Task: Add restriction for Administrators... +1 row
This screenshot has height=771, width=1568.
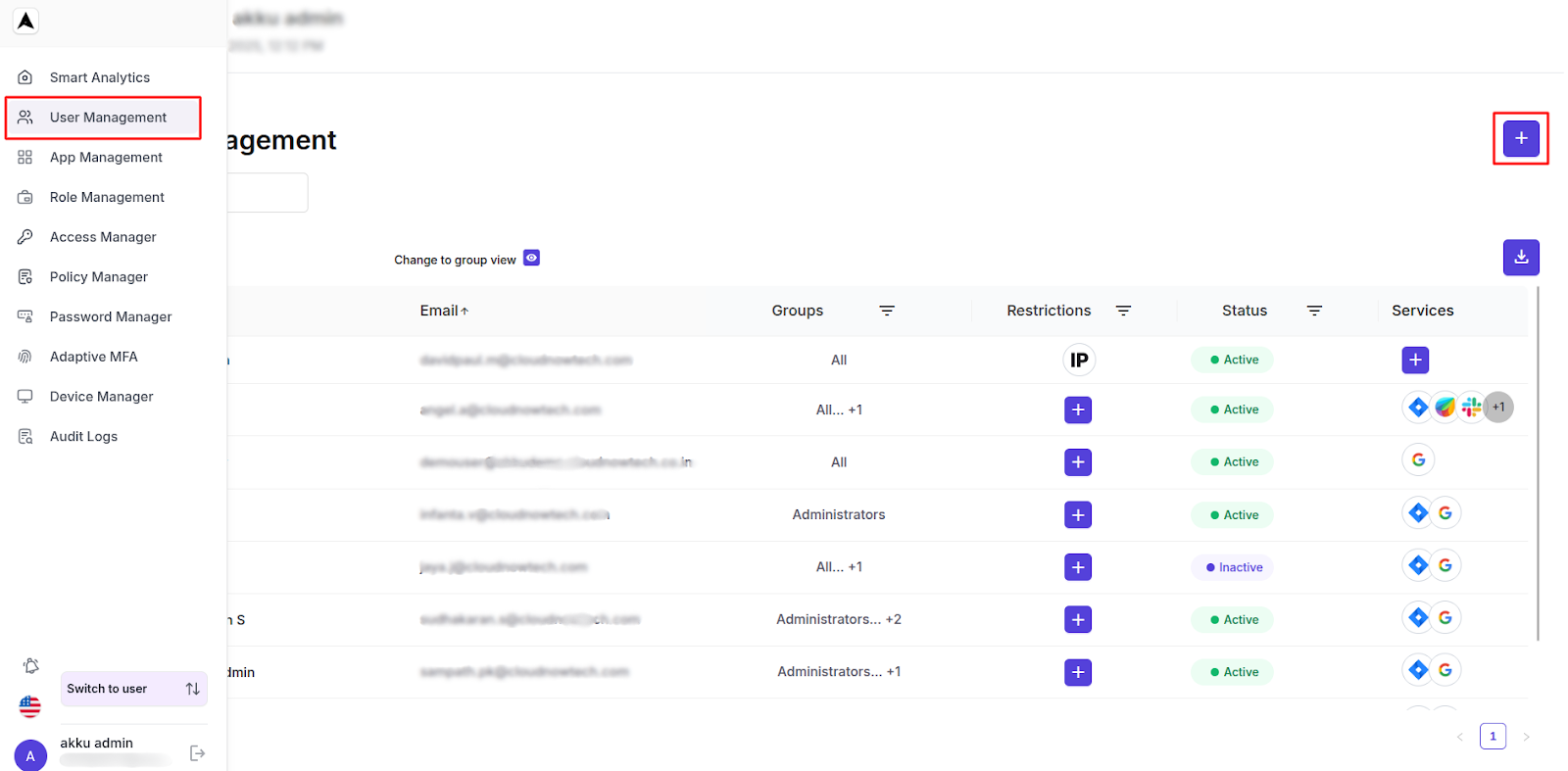Action: [x=1078, y=672]
